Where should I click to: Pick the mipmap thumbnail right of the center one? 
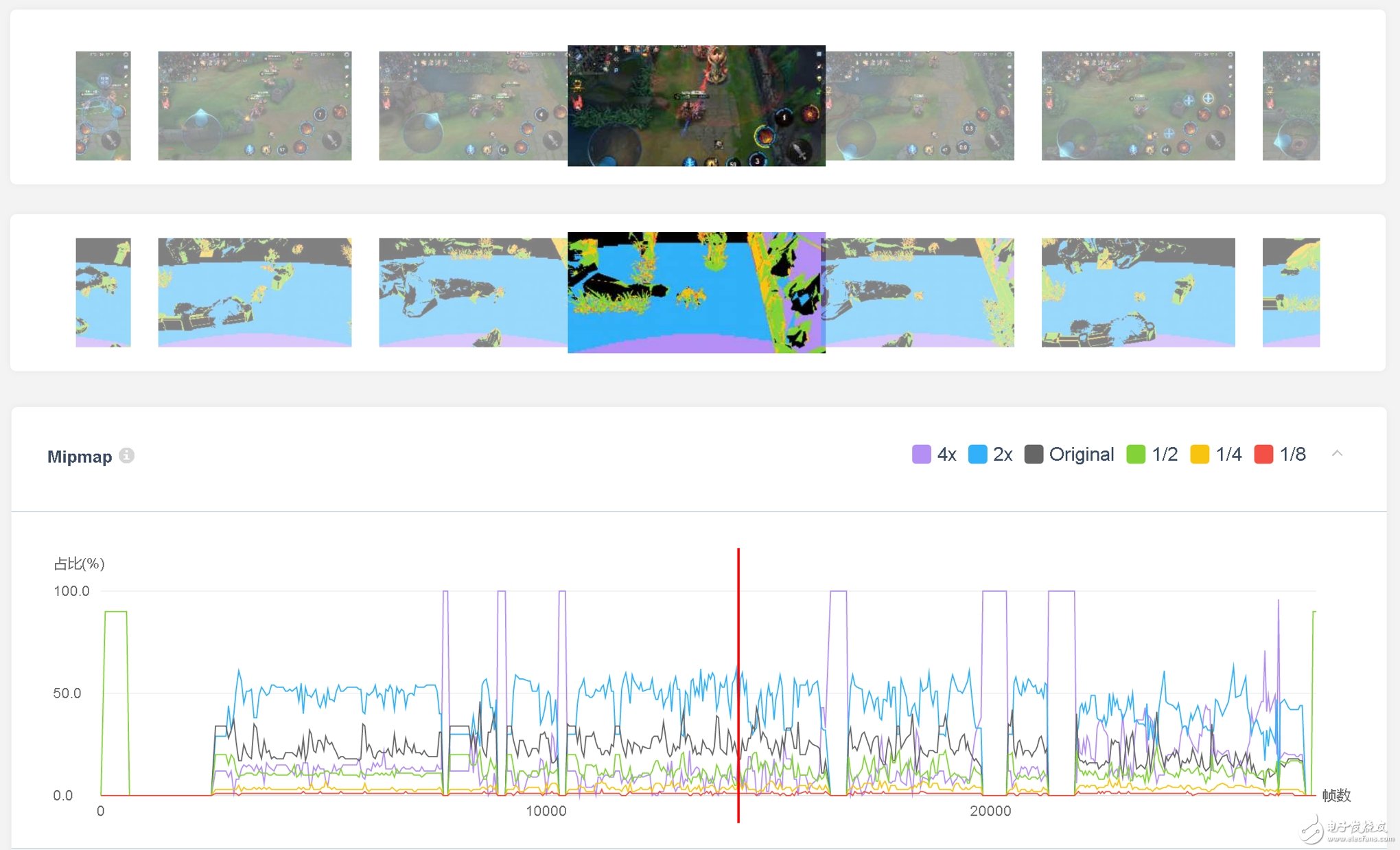pyautogui.click(x=920, y=292)
